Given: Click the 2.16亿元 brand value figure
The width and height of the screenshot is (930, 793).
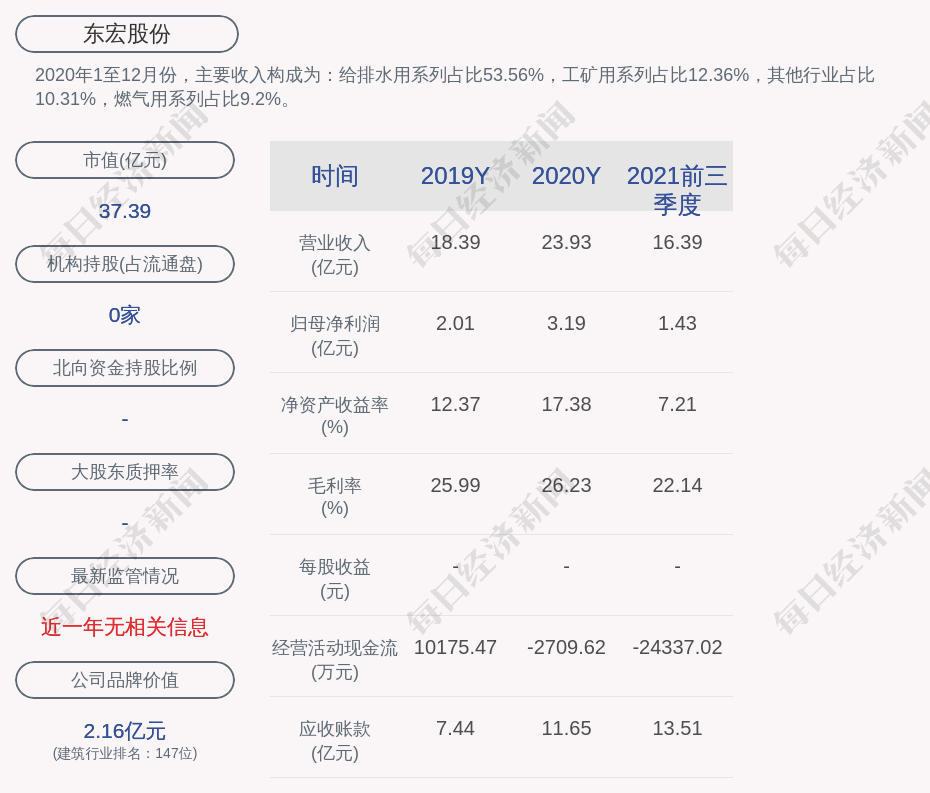Looking at the screenshot, I should click(x=125, y=731).
